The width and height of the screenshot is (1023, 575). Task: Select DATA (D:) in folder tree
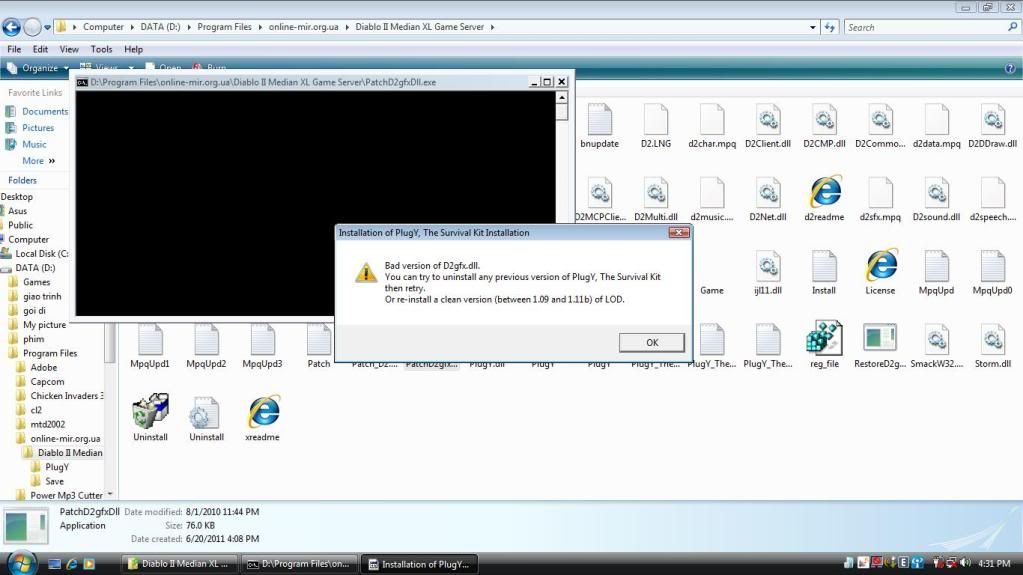tap(35, 268)
